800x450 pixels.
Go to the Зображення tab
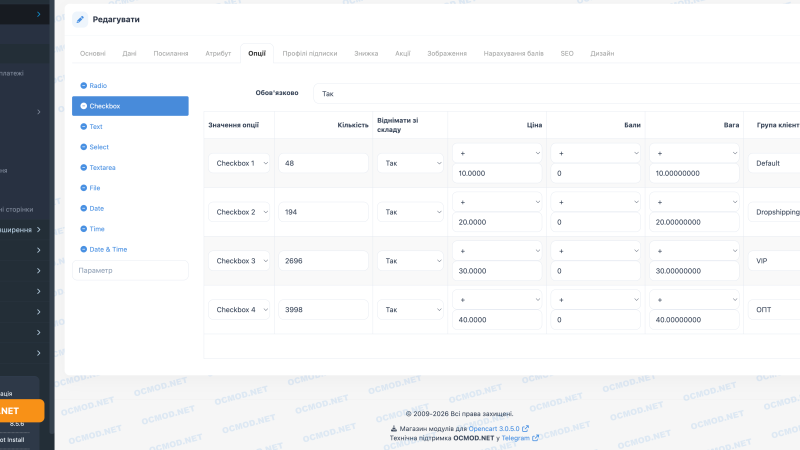pyautogui.click(x=447, y=53)
